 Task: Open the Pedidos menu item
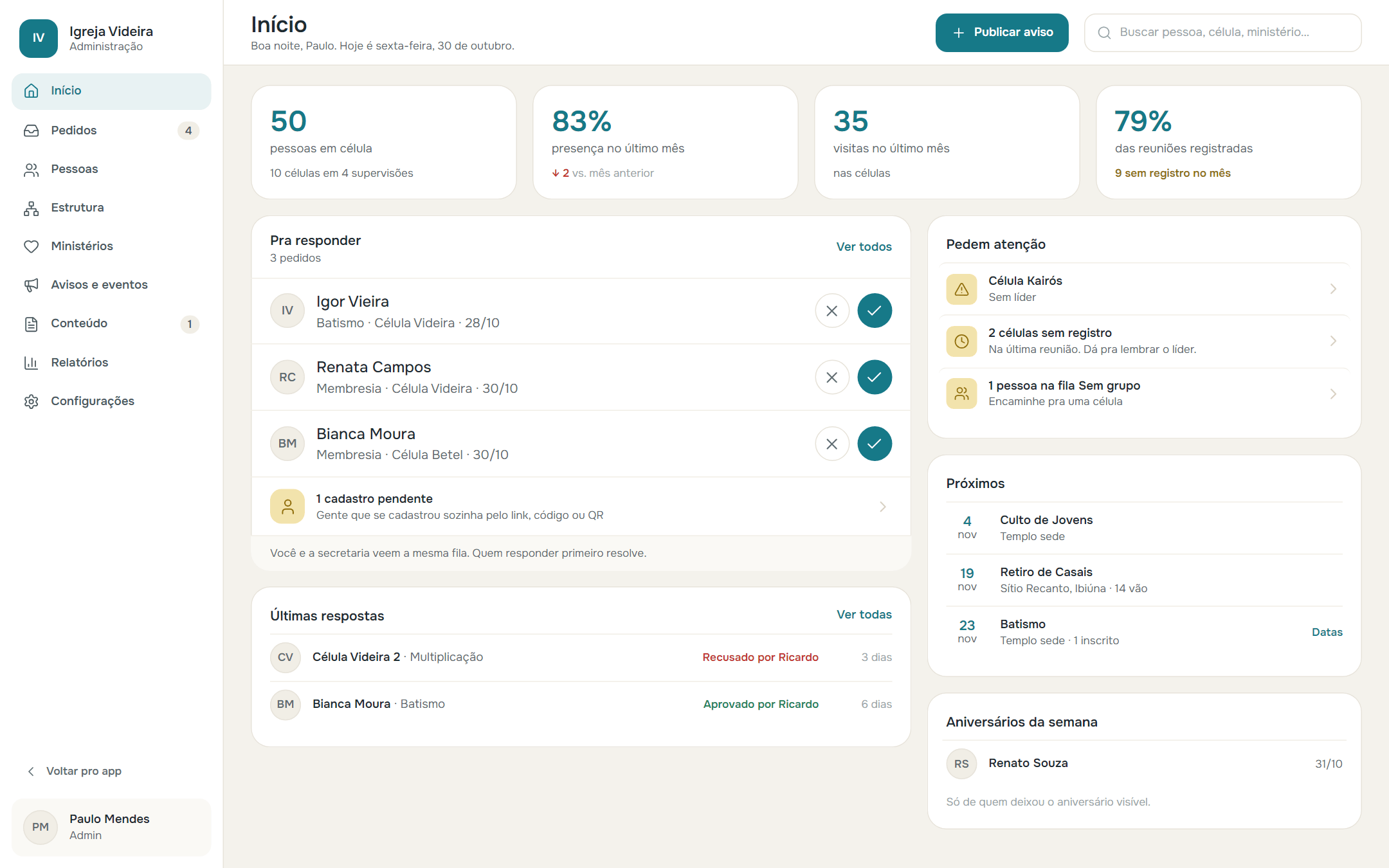[x=111, y=131]
